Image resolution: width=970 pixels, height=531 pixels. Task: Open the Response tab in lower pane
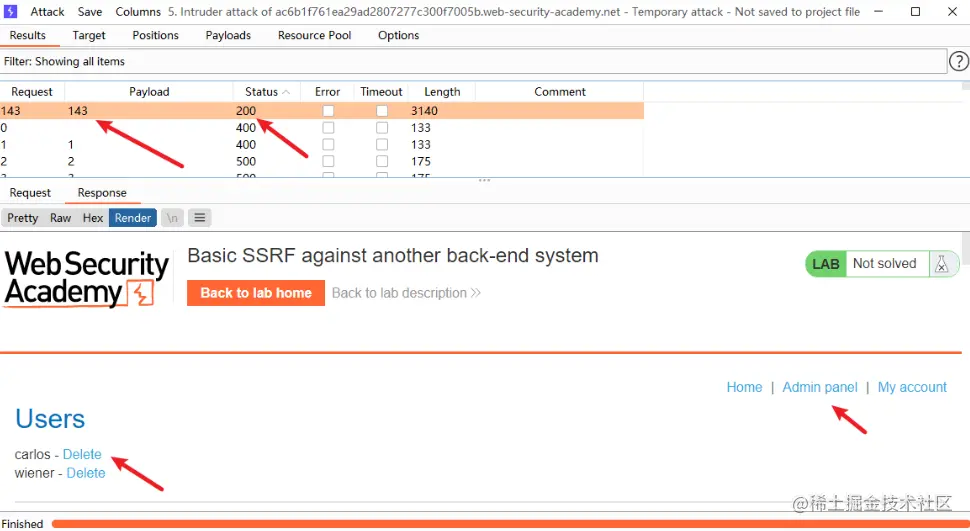point(102,192)
